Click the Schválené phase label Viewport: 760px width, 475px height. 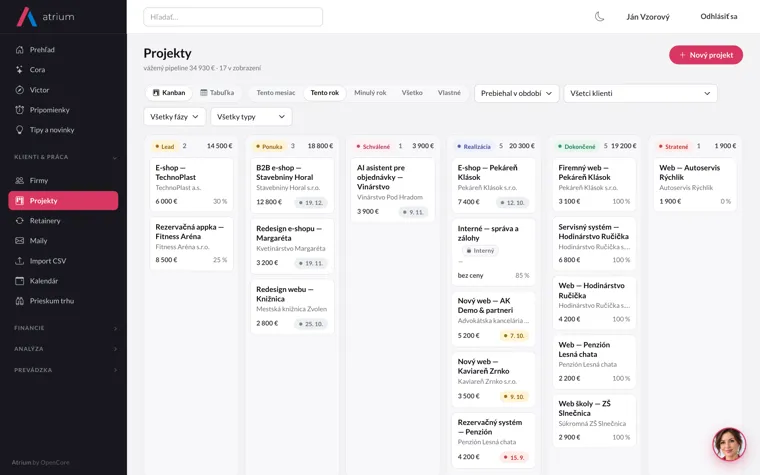(x=373, y=146)
